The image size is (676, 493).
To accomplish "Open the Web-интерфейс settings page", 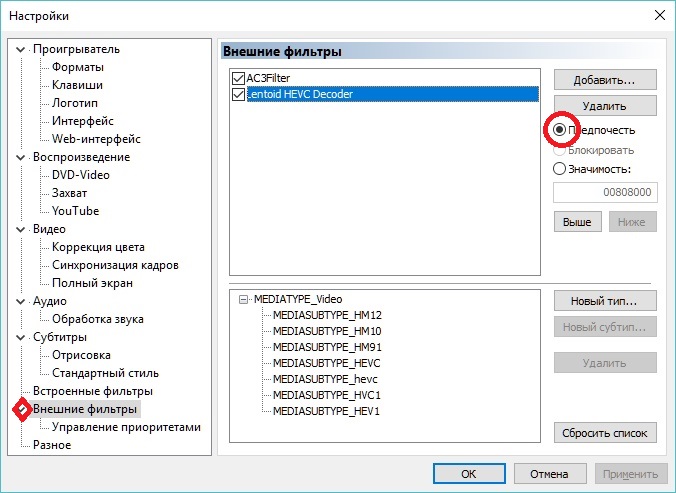I will point(96,139).
